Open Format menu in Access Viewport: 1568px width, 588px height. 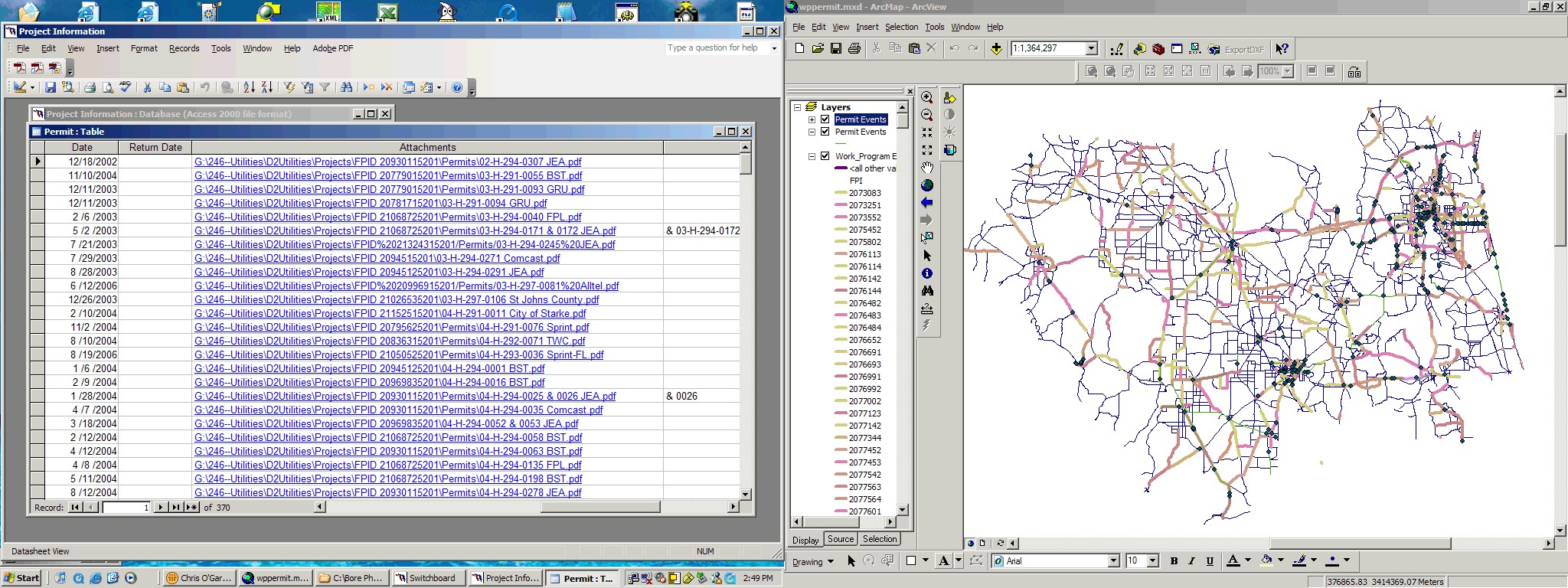click(144, 48)
